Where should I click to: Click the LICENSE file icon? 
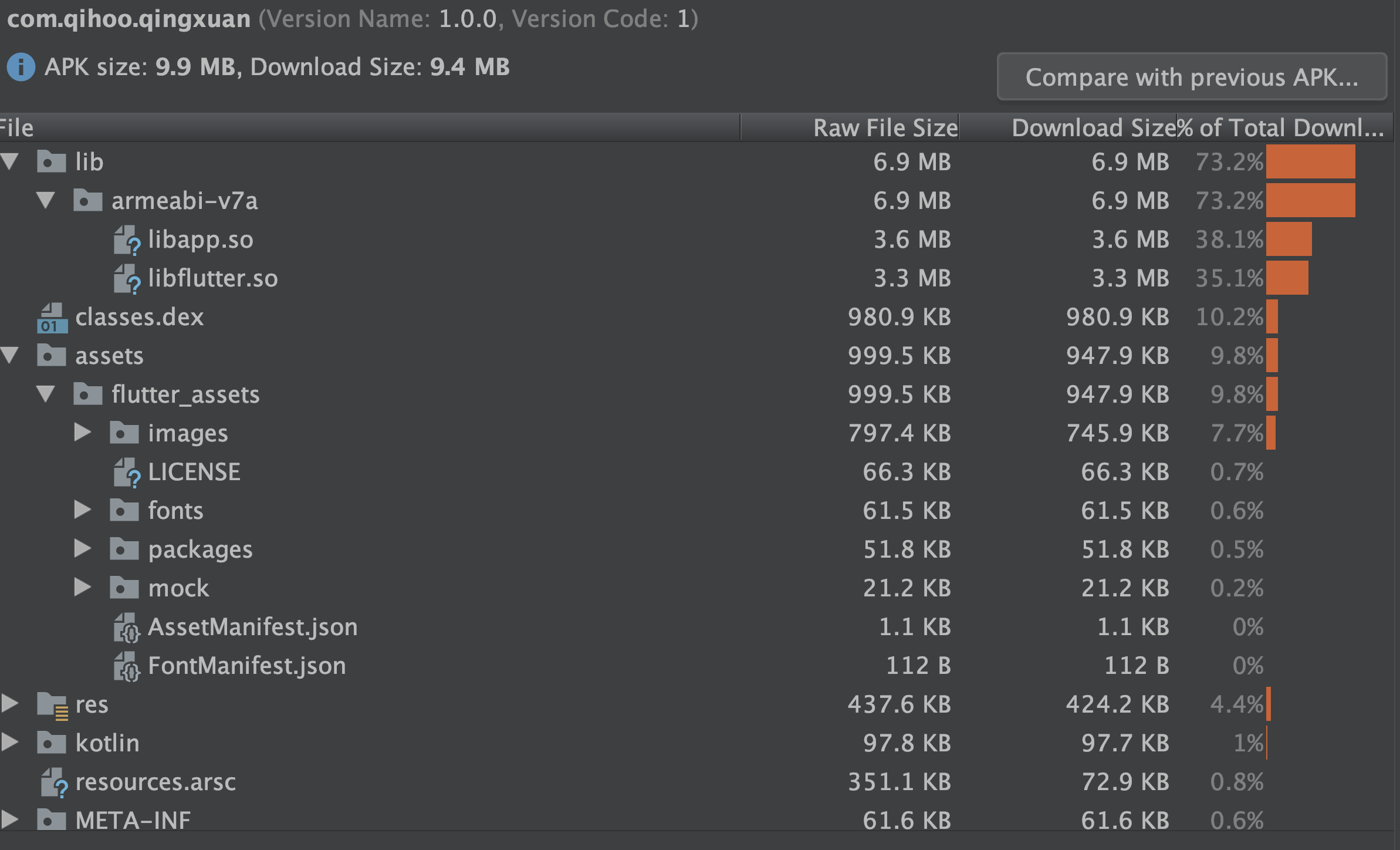[x=127, y=473]
